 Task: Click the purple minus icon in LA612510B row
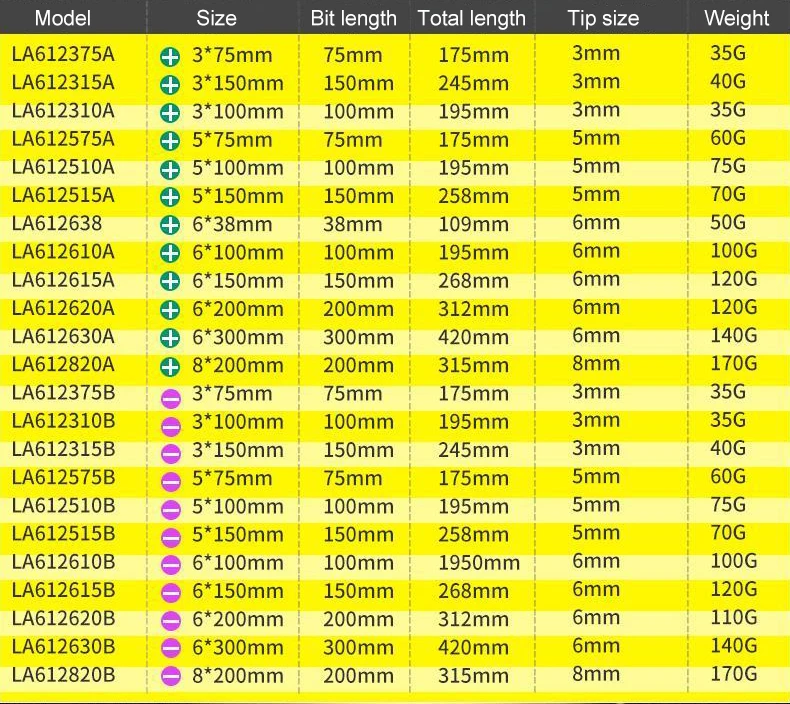pos(171,510)
